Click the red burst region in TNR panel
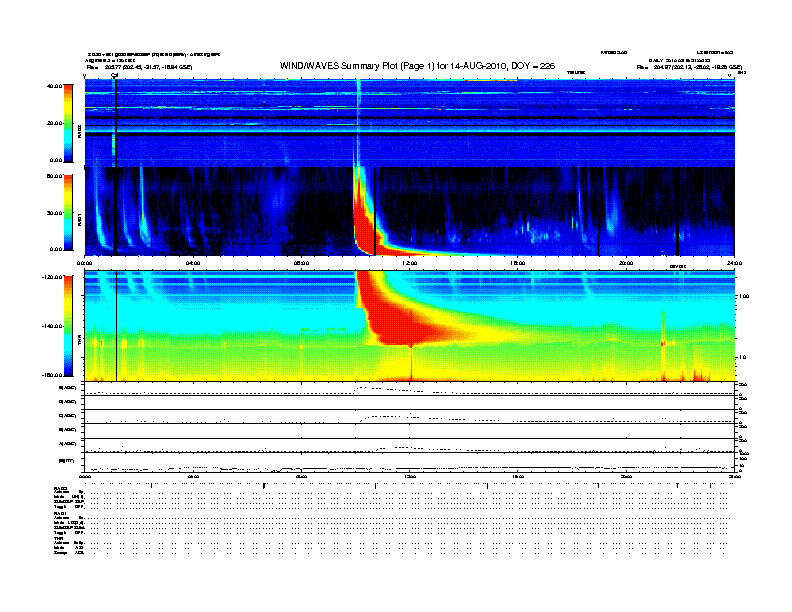This screenshot has height=612, width=792. [404, 318]
